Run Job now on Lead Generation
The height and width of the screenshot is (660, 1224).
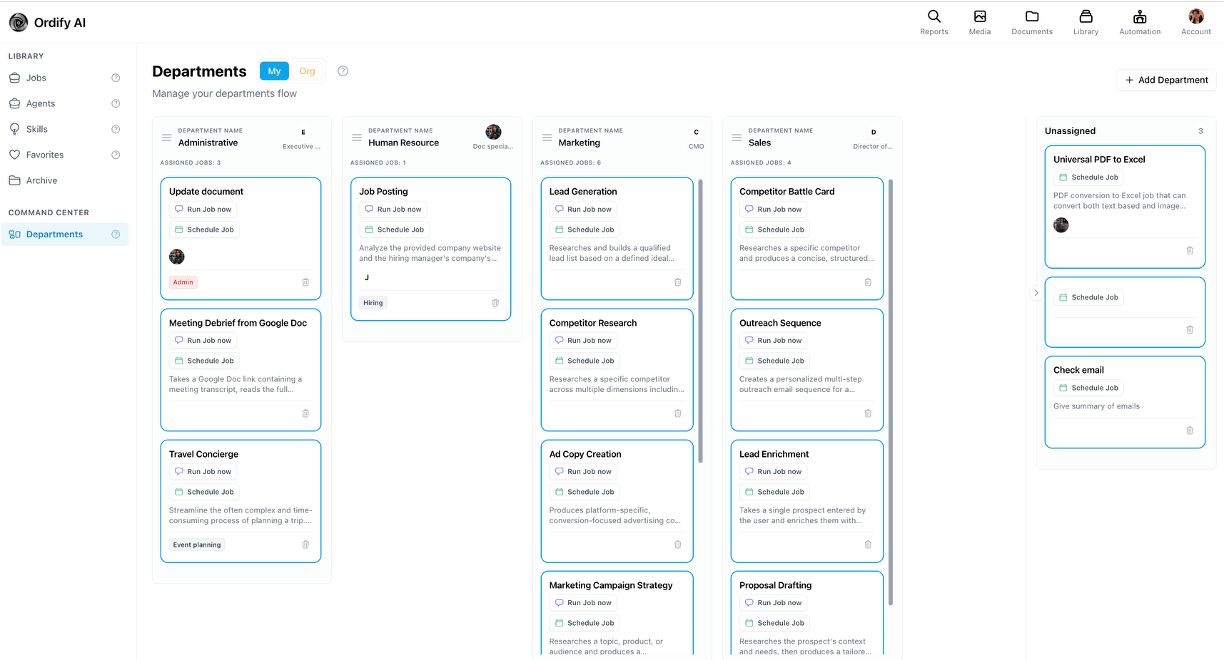pos(583,209)
